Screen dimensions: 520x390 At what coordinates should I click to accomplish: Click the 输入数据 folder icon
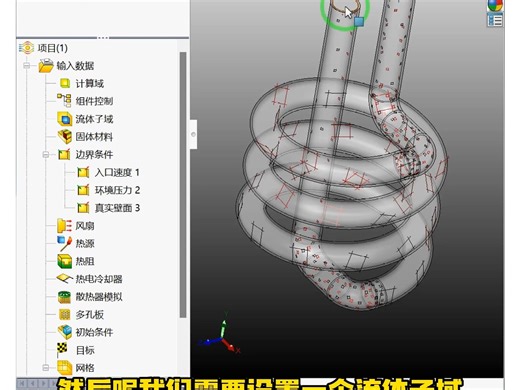coord(46,65)
